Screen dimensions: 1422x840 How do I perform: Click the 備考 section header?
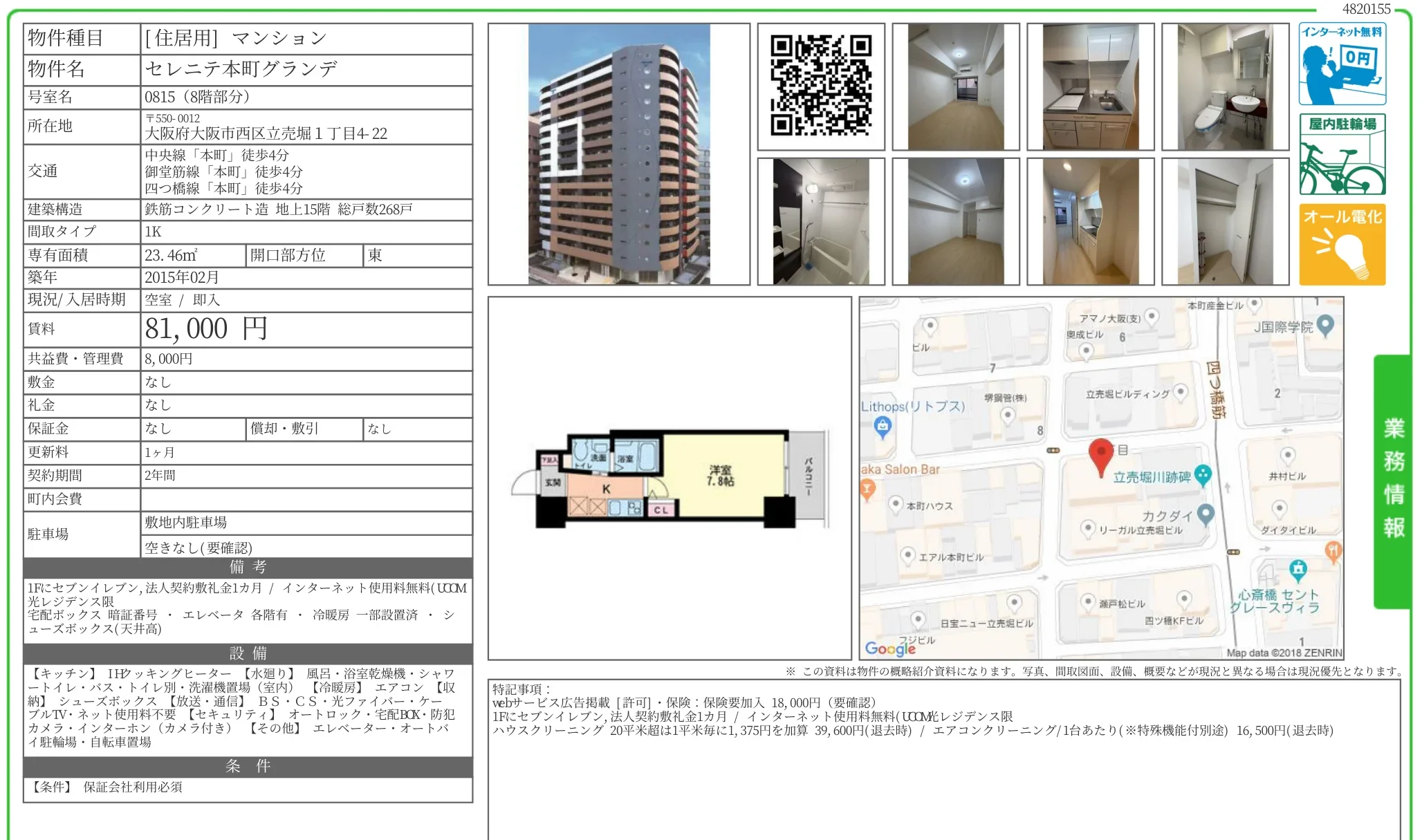point(248,568)
